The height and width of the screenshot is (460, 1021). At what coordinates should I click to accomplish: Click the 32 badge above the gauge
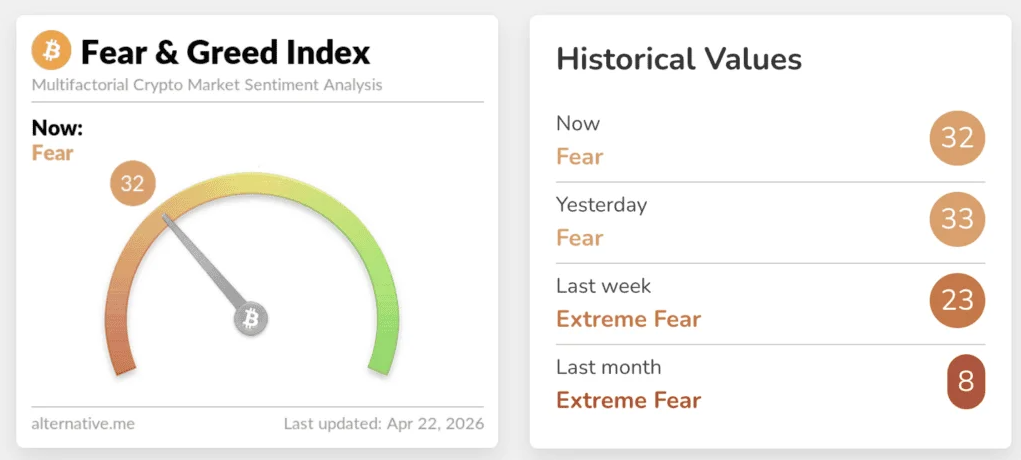pyautogui.click(x=132, y=184)
